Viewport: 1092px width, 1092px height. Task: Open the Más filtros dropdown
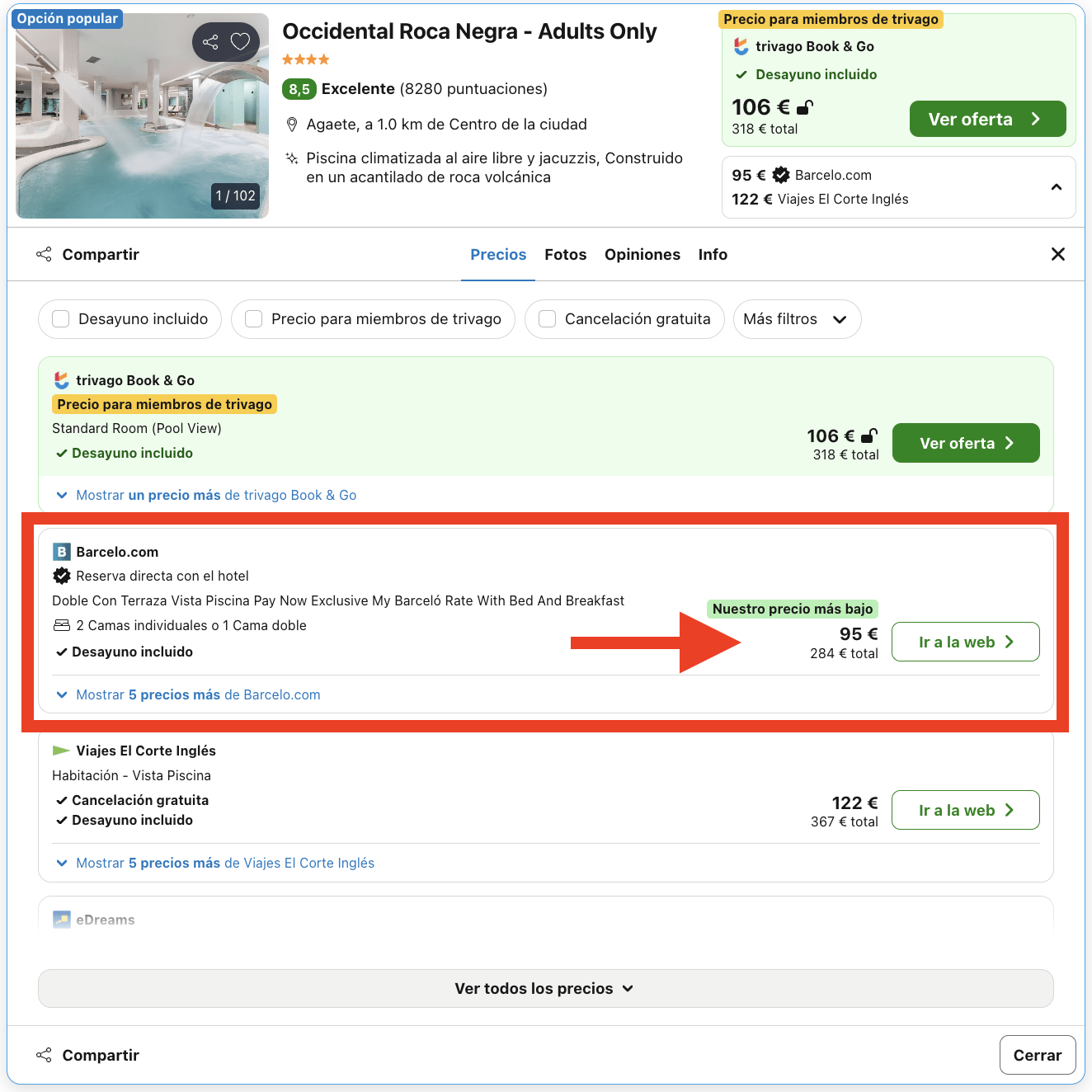coord(795,319)
